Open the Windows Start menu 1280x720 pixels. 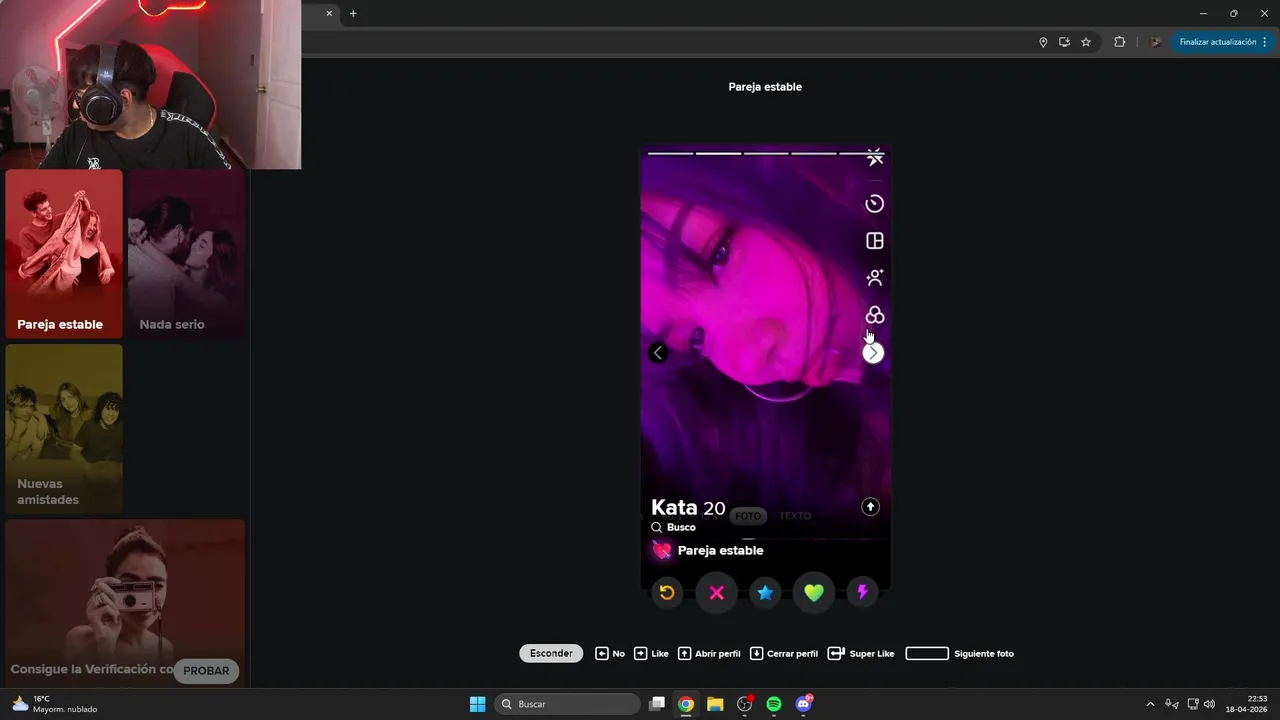[478, 704]
